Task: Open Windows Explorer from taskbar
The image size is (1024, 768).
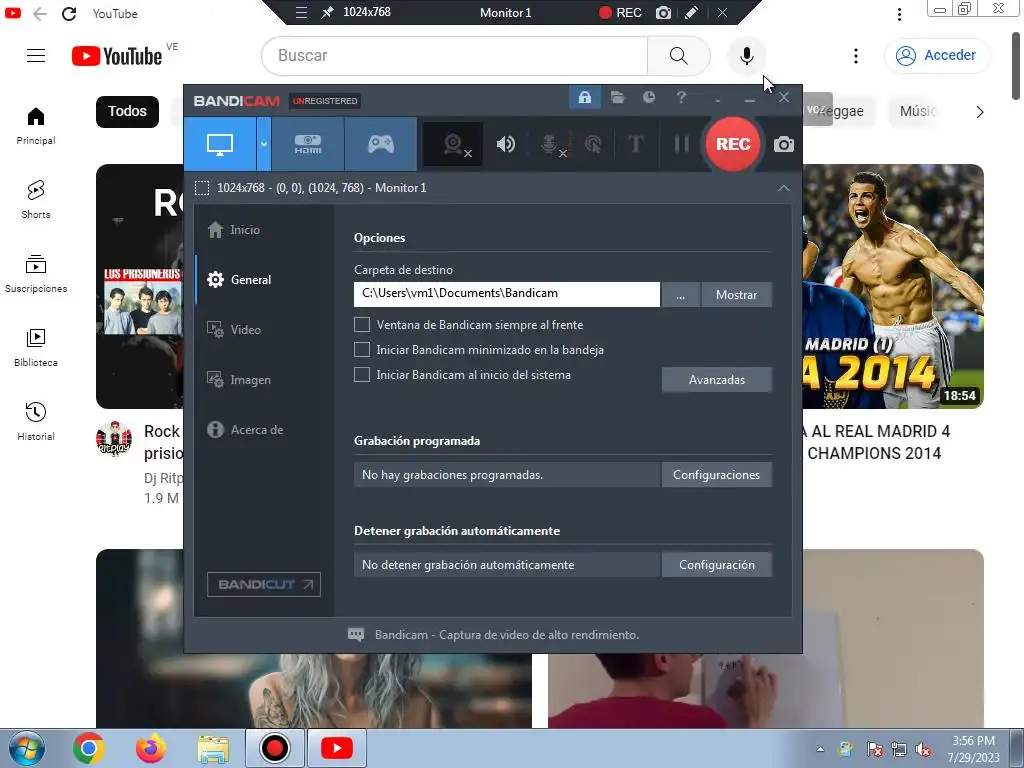Action: pyautogui.click(x=213, y=750)
